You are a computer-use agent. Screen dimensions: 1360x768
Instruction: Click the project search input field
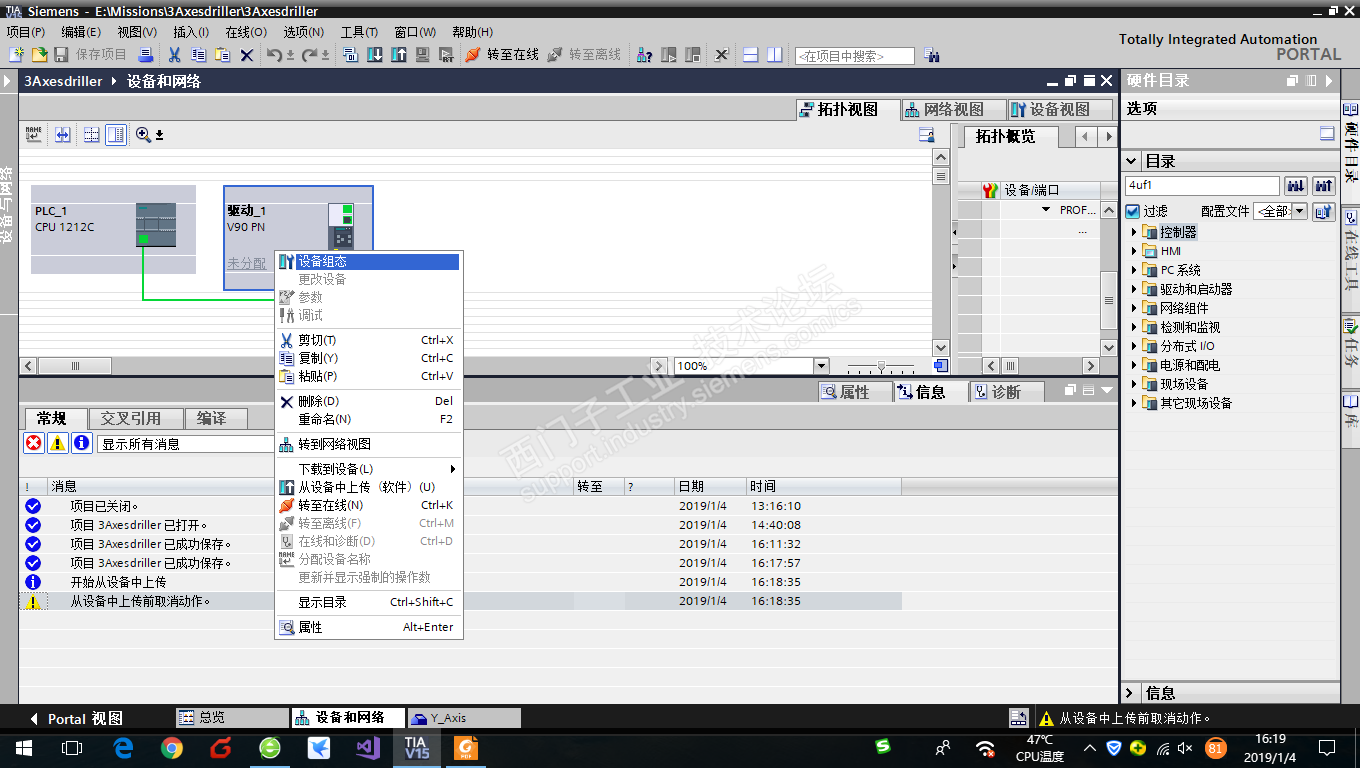854,56
